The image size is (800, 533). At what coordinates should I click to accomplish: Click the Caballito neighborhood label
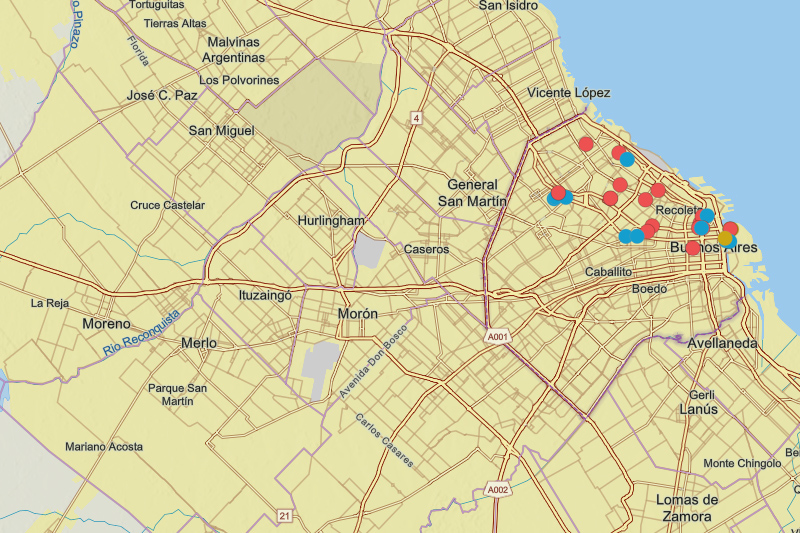[608, 271]
